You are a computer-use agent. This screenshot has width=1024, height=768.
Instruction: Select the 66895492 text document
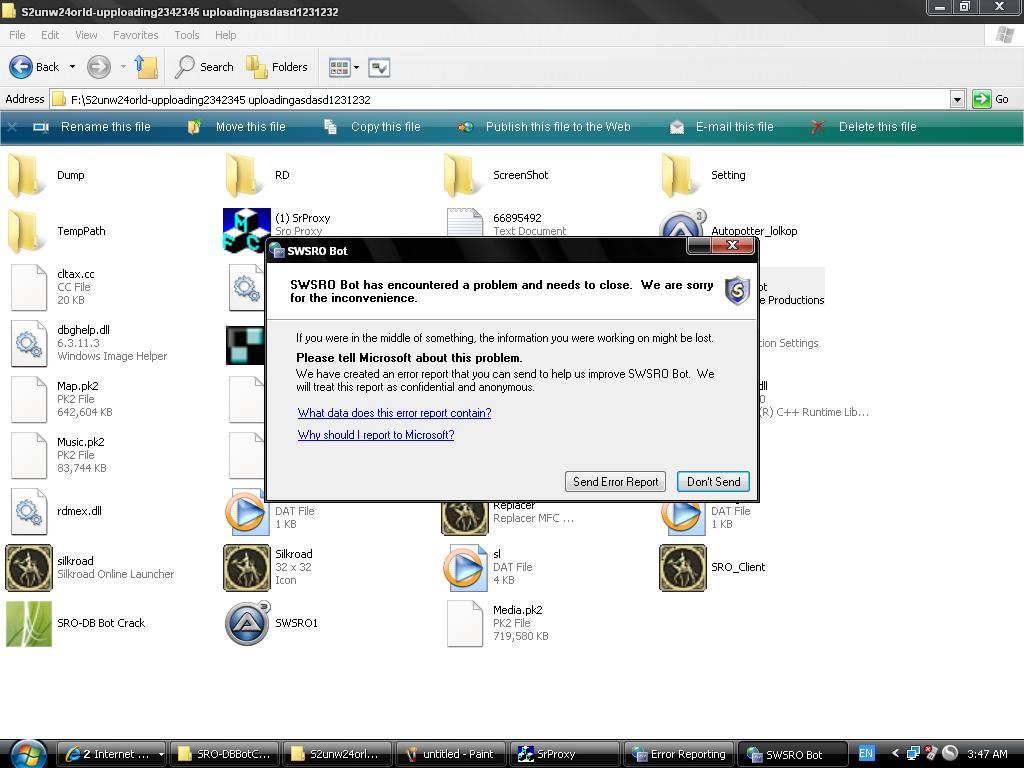(506, 223)
